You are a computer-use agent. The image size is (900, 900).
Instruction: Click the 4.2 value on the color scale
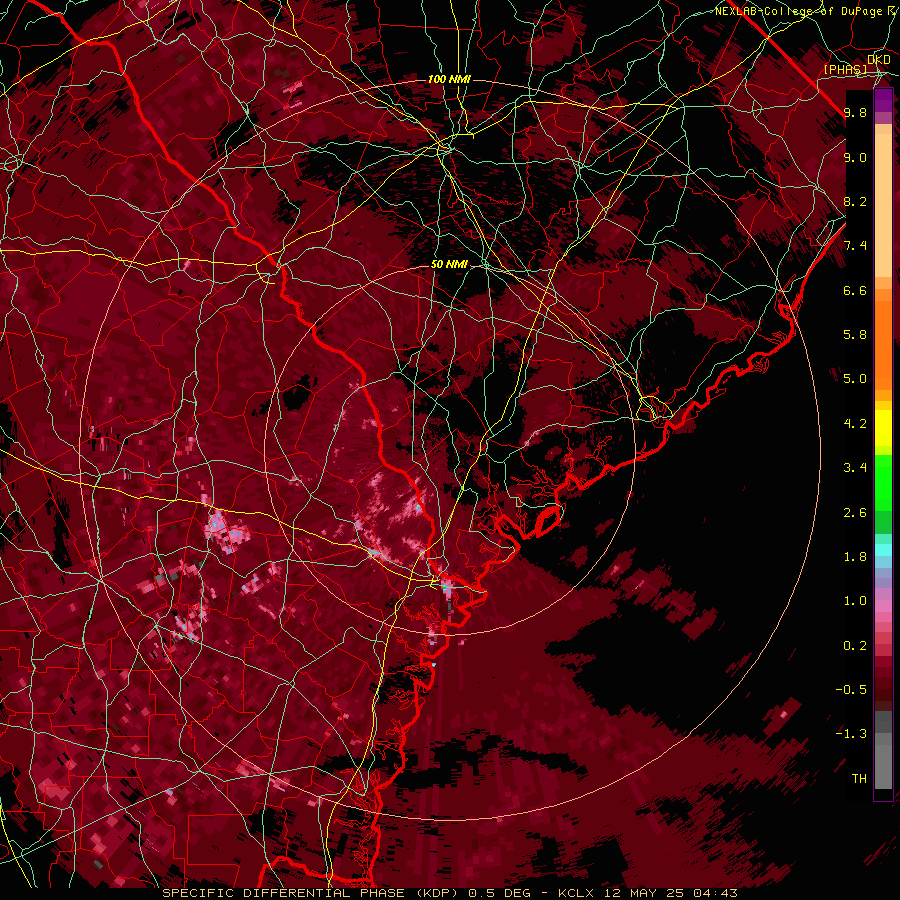pos(855,424)
